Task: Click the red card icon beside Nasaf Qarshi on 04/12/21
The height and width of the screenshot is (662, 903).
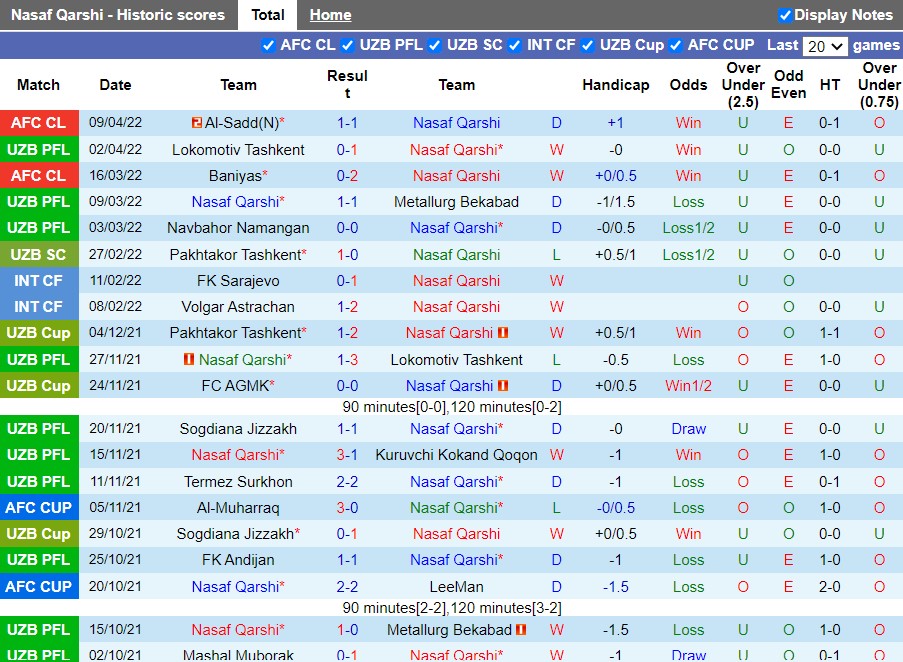Action: pos(502,333)
